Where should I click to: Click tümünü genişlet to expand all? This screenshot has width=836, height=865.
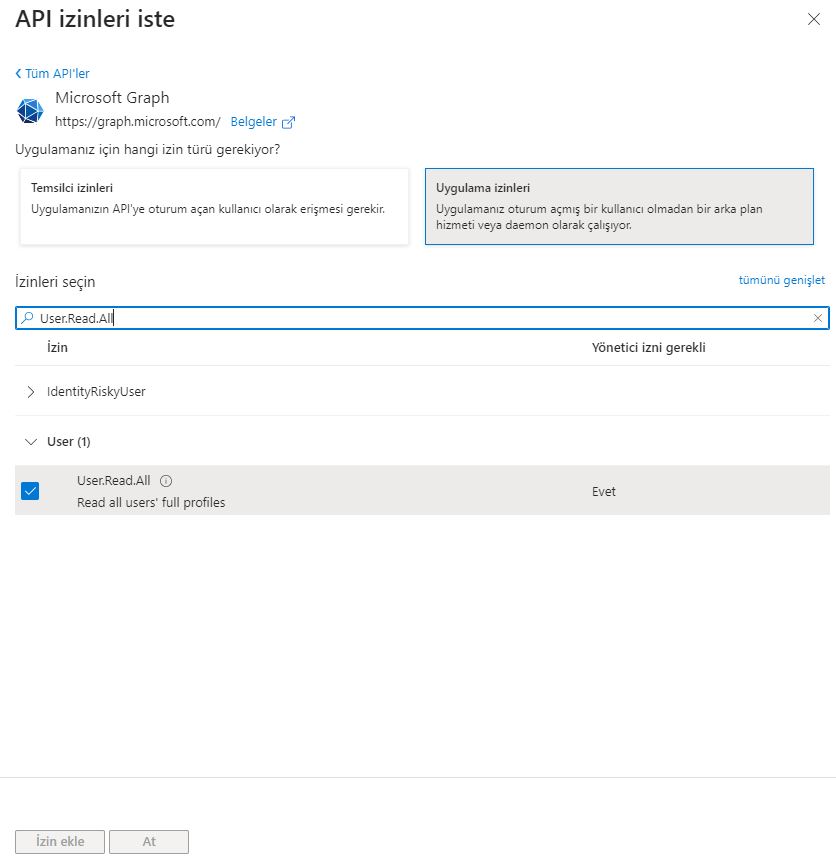pyautogui.click(x=781, y=281)
